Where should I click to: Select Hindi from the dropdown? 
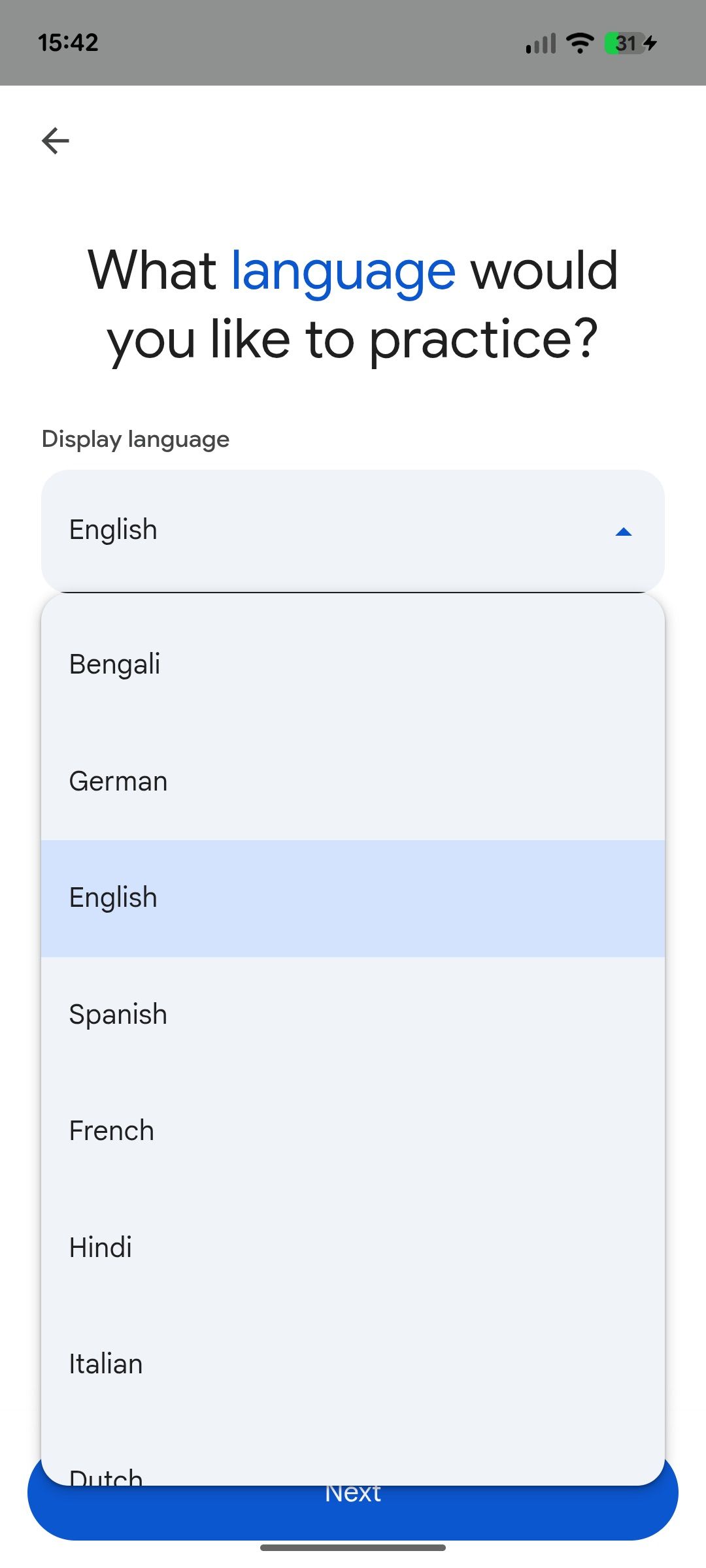pos(353,1248)
